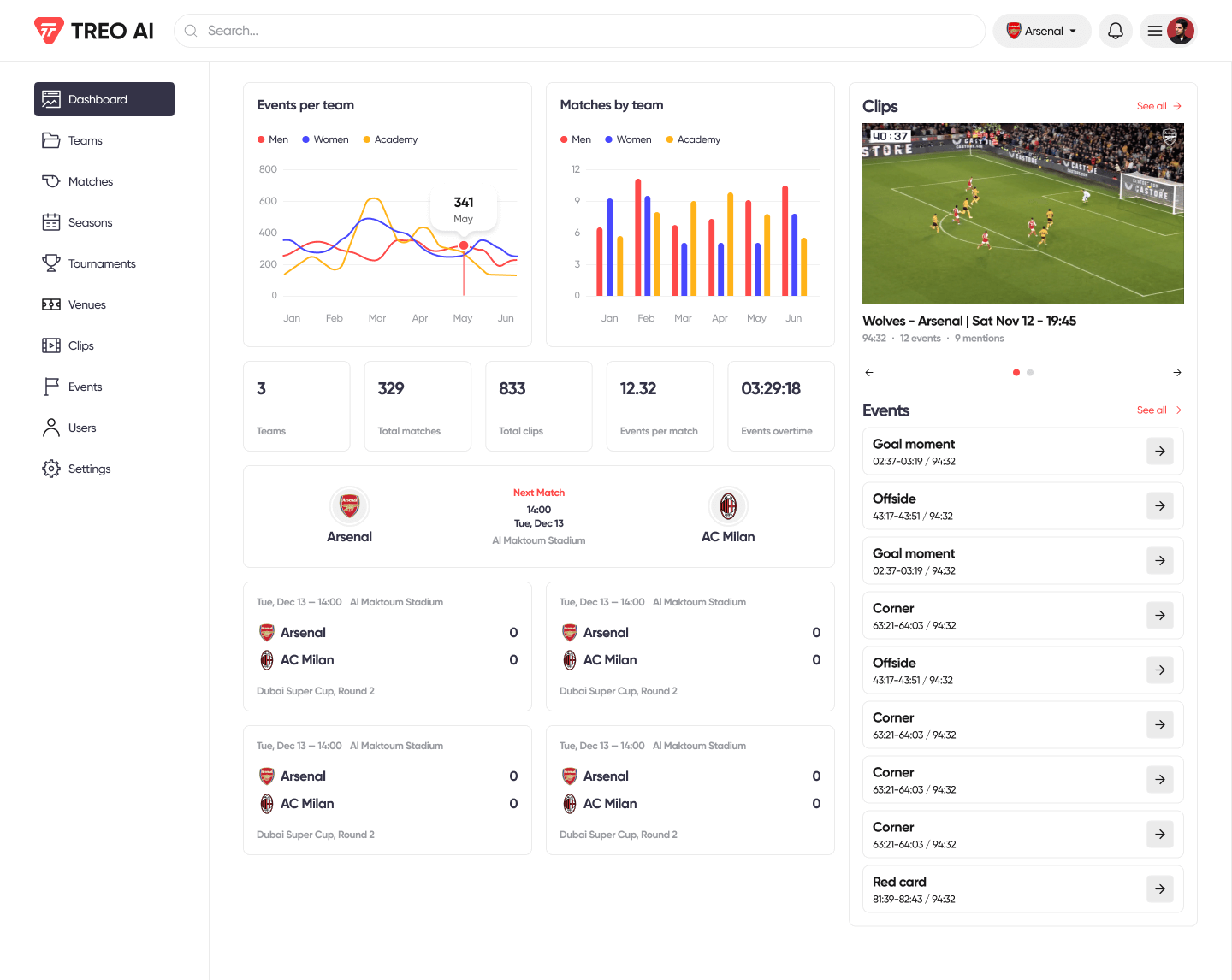This screenshot has width=1232, height=980.
Task: Toggle Women legend in Matches by team
Action: [x=628, y=139]
